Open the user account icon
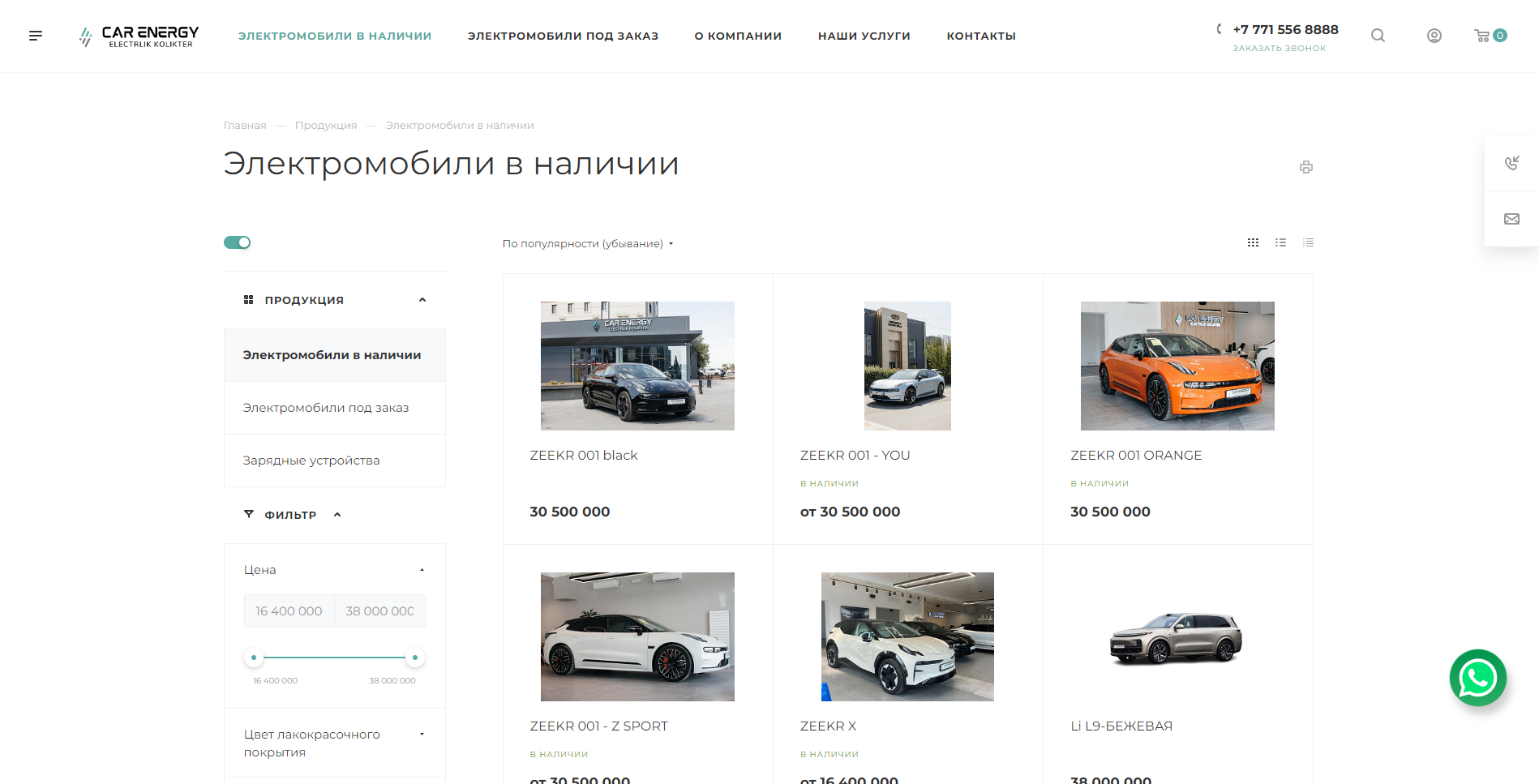 pyautogui.click(x=1434, y=36)
